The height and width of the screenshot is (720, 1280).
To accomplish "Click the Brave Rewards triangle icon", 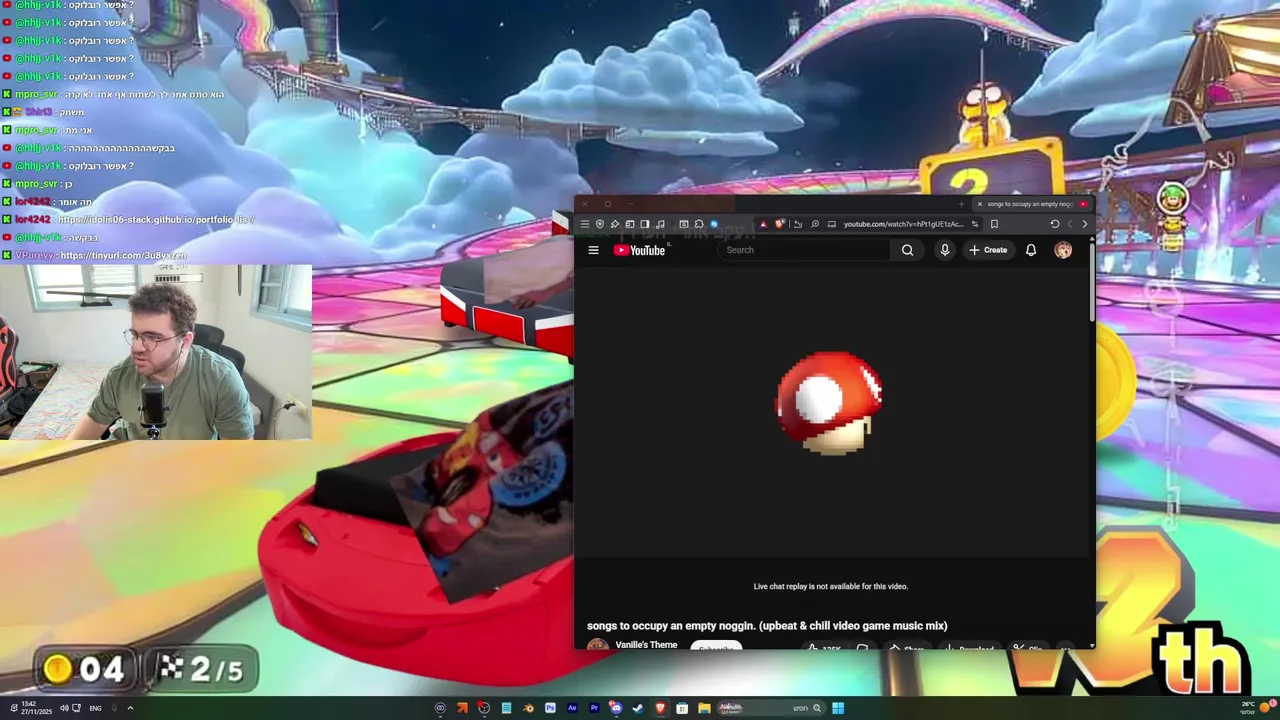I will (x=763, y=224).
